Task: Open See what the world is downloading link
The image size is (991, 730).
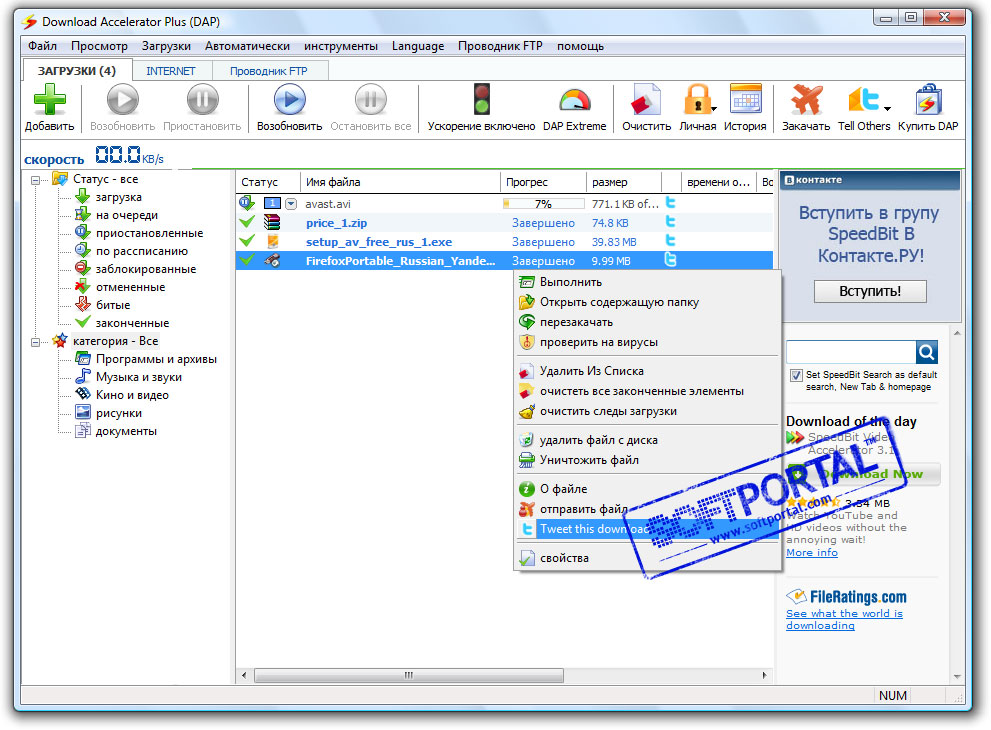Action: (x=844, y=619)
